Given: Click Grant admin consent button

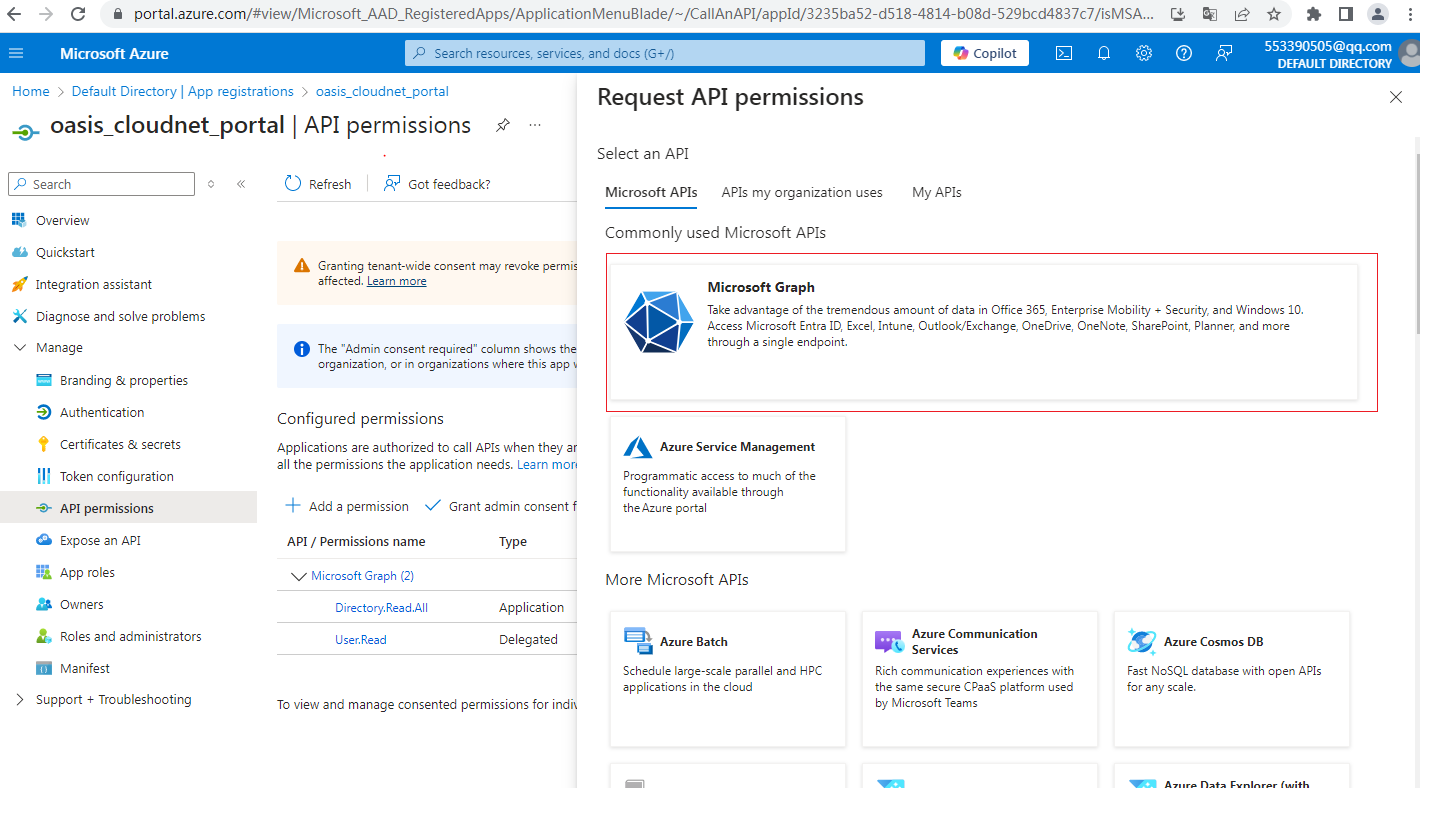Looking at the screenshot, I should click(x=501, y=506).
